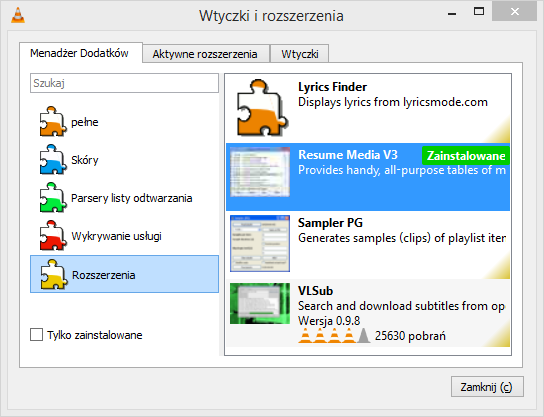
Task: Click 'Search and download subtitles' description
Action: 401,306
